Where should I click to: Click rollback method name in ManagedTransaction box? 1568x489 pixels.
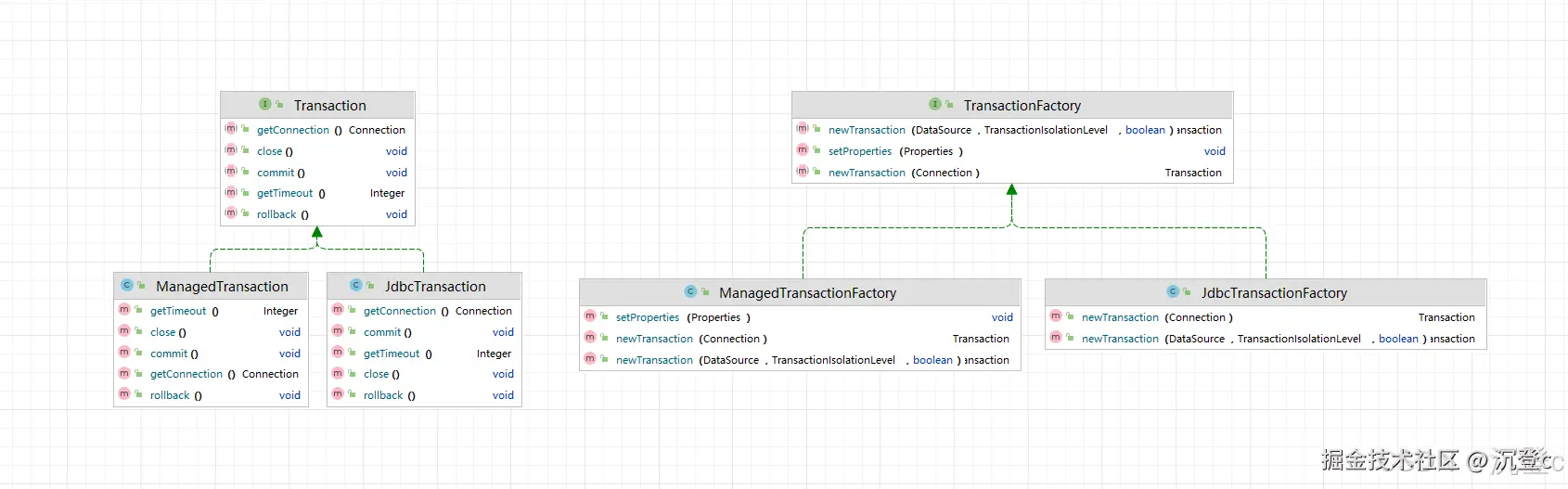coord(170,395)
